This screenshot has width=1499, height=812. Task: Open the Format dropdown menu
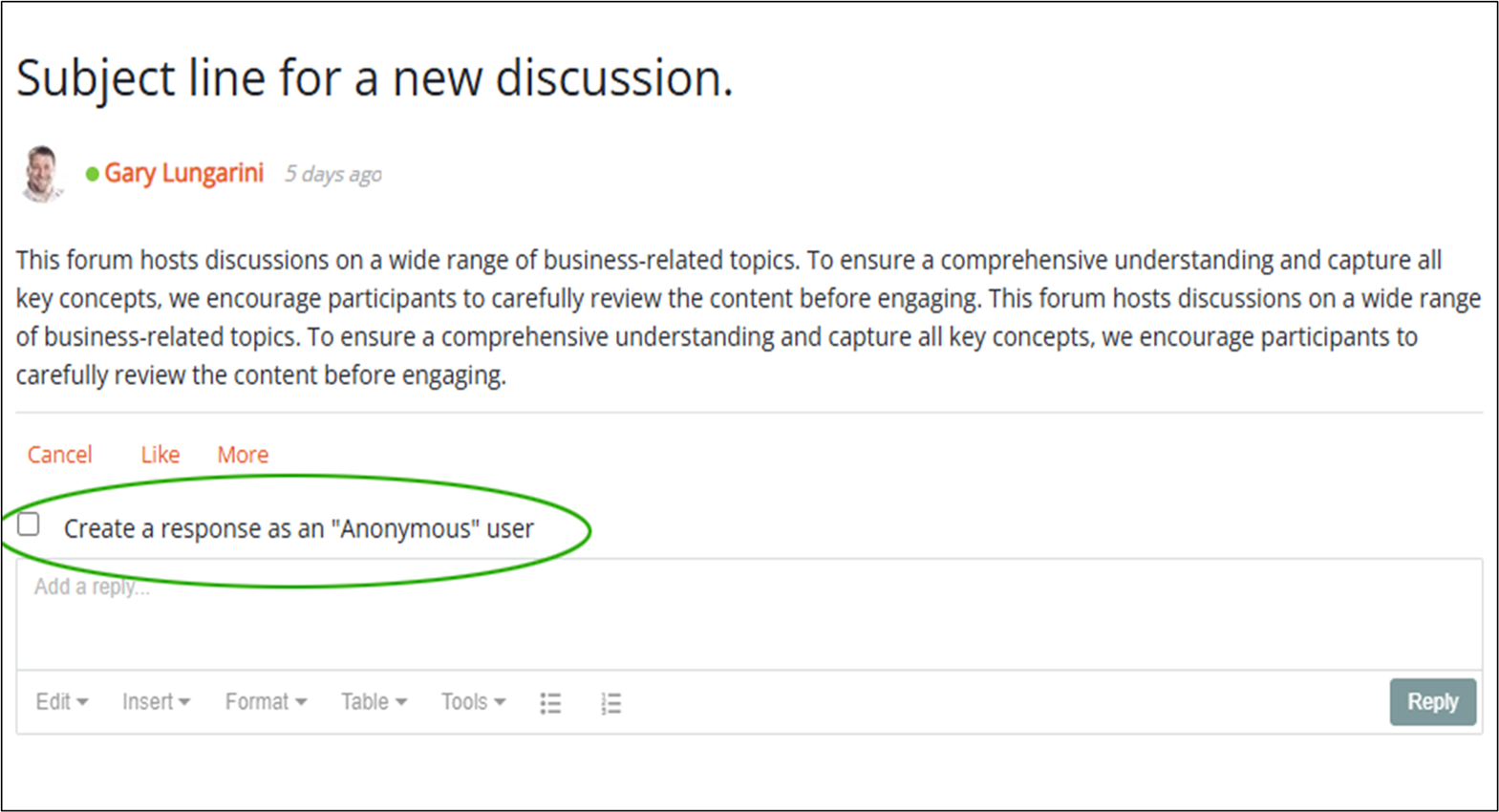tap(266, 701)
